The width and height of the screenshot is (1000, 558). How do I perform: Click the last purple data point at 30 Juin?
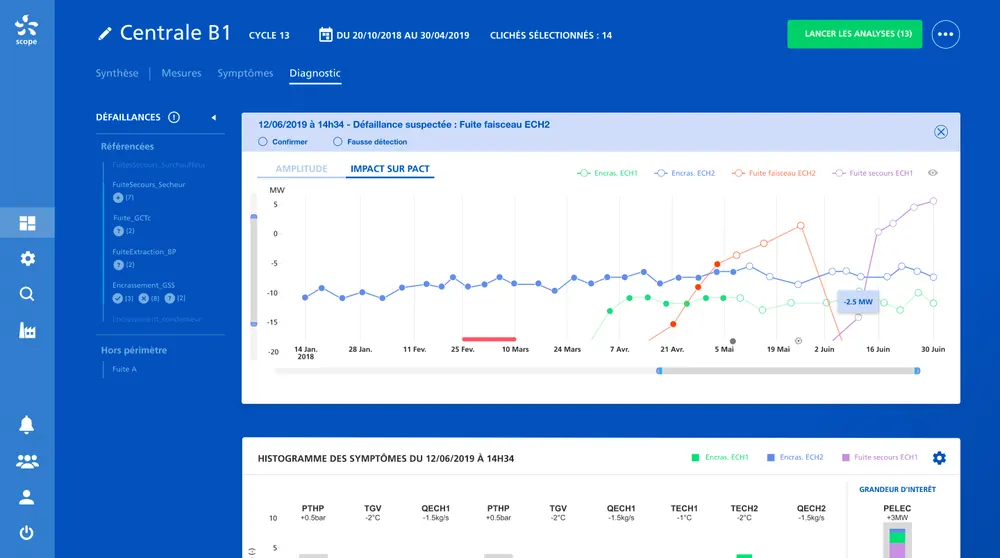pos(934,201)
